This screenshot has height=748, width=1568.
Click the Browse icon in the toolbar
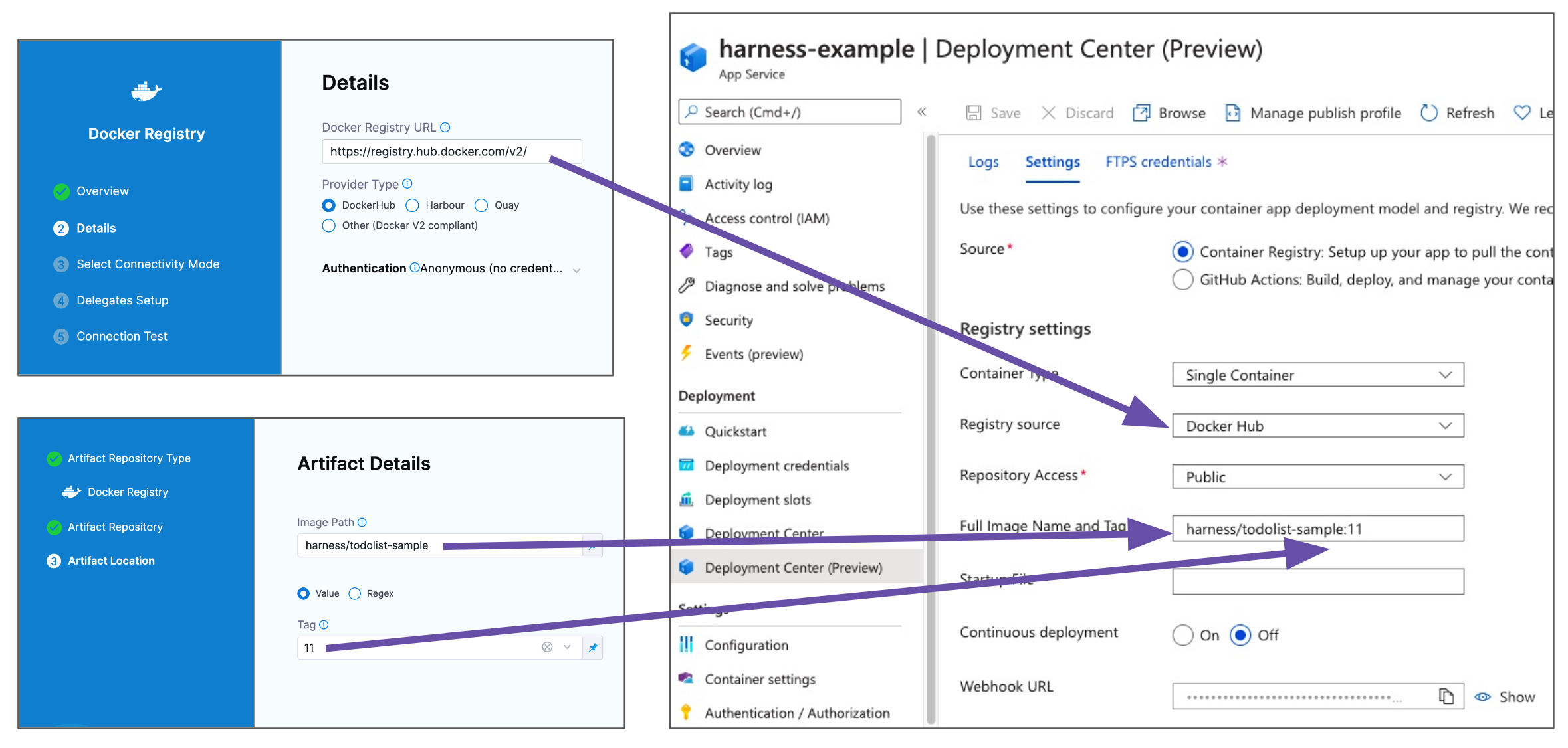coord(1141,113)
